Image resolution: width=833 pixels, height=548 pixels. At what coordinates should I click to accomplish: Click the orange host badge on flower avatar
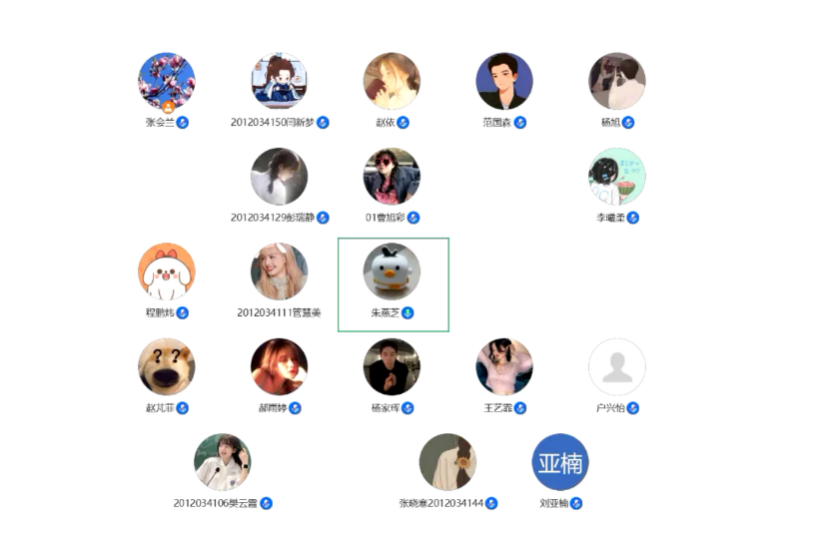pos(168,107)
